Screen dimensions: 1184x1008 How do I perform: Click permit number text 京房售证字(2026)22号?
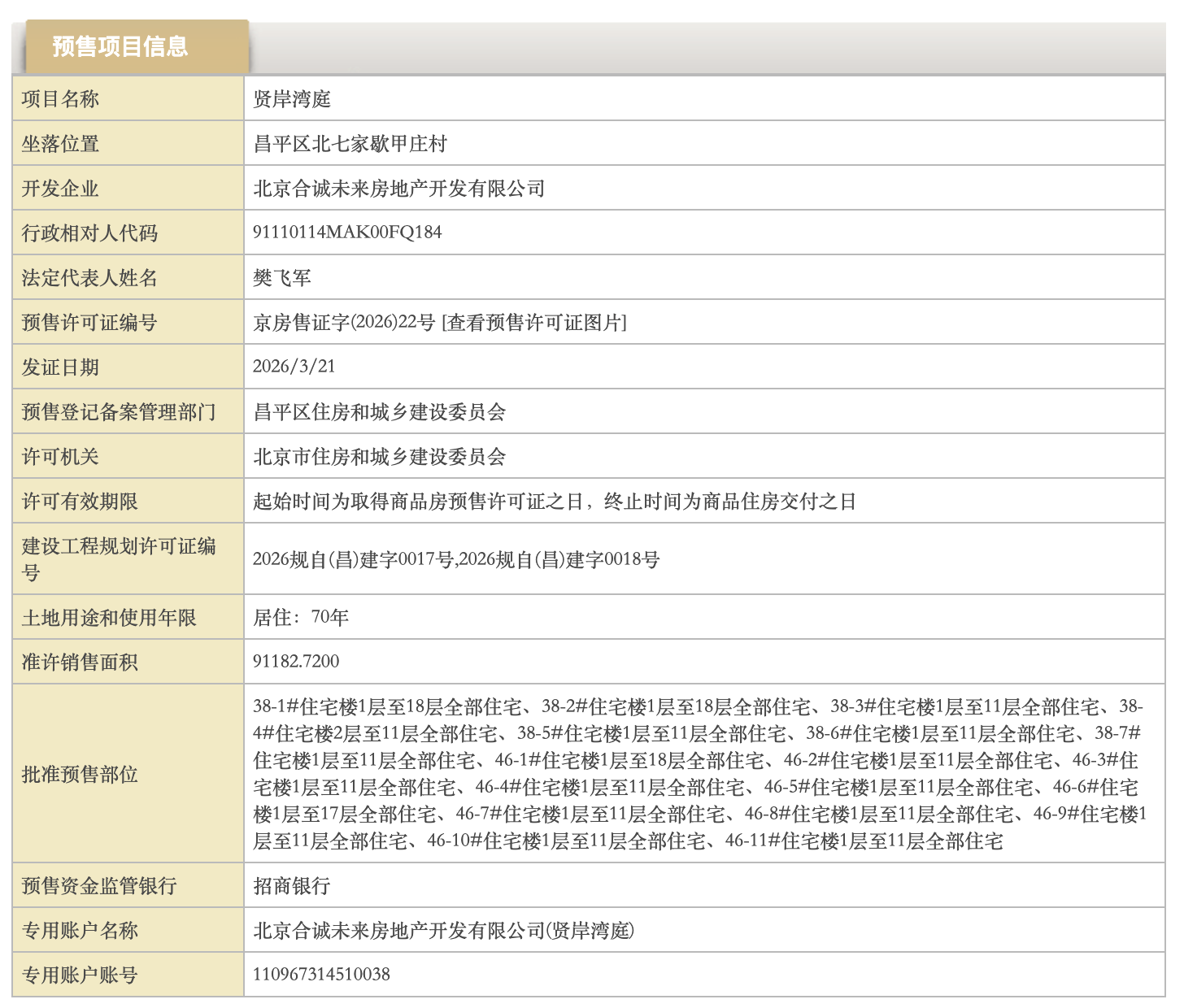pos(344,323)
